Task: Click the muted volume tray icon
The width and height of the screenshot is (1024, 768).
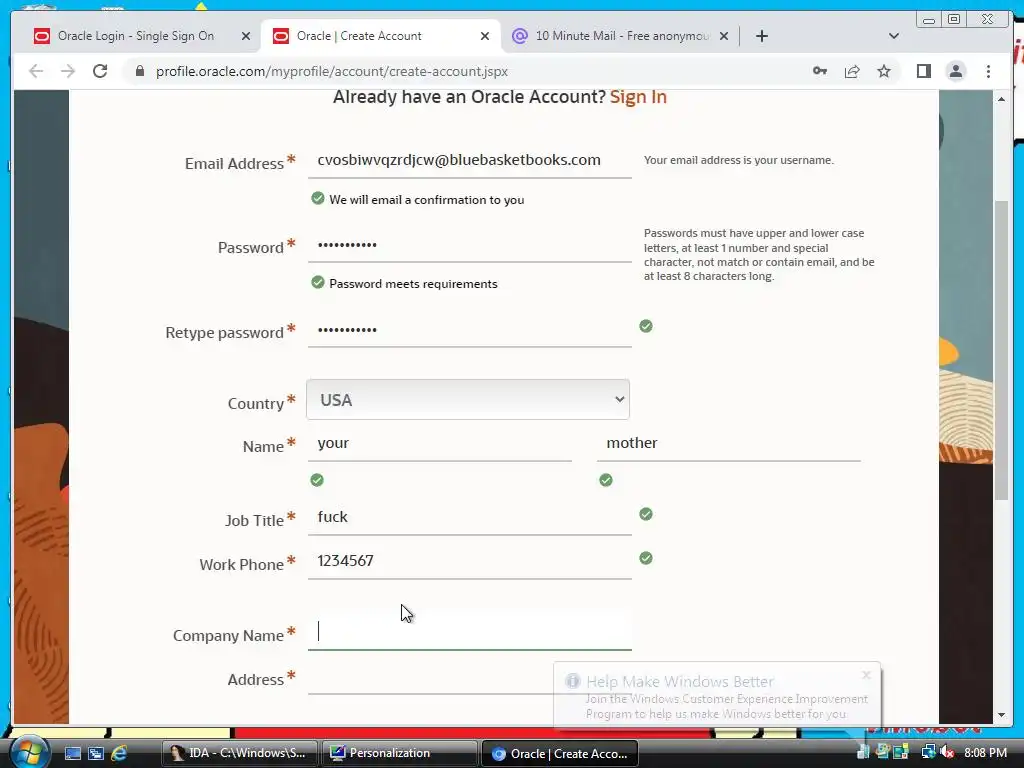Action: pos(948,752)
